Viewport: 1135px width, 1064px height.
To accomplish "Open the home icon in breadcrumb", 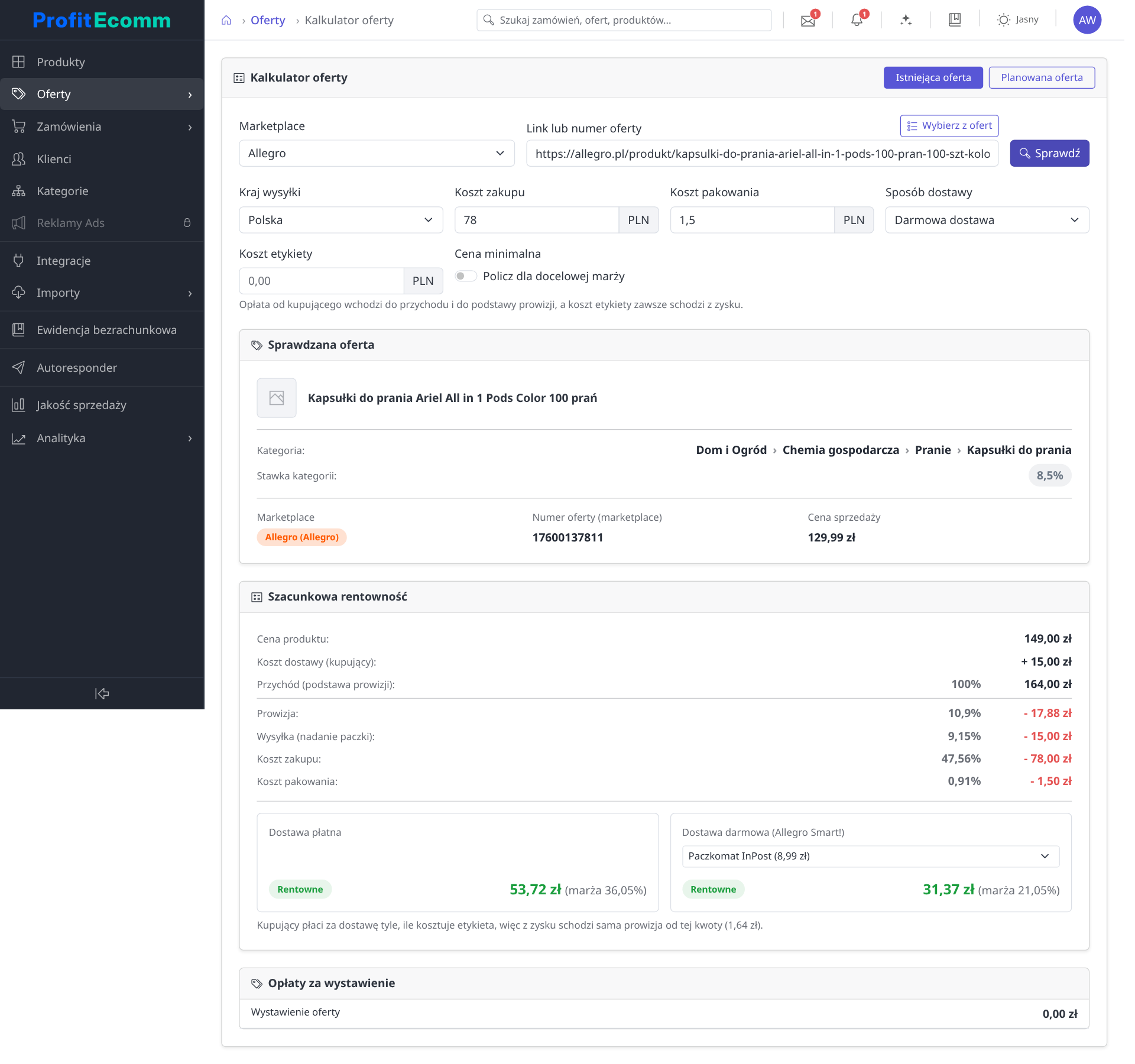I will coord(226,20).
